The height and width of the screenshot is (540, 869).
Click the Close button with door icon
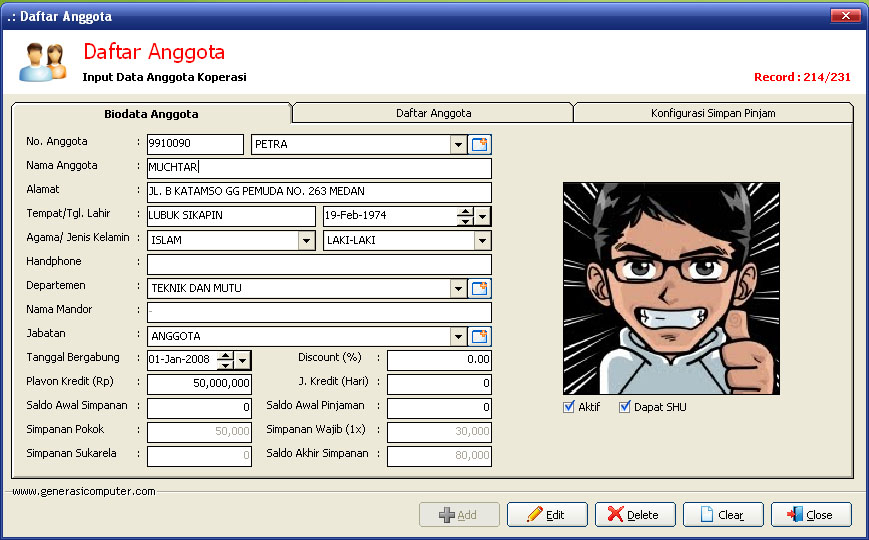[x=810, y=515]
